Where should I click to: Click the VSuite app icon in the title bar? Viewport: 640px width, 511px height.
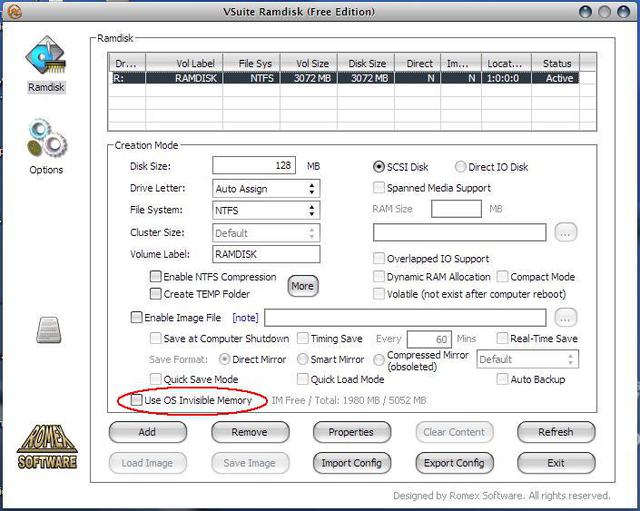pos(15,11)
